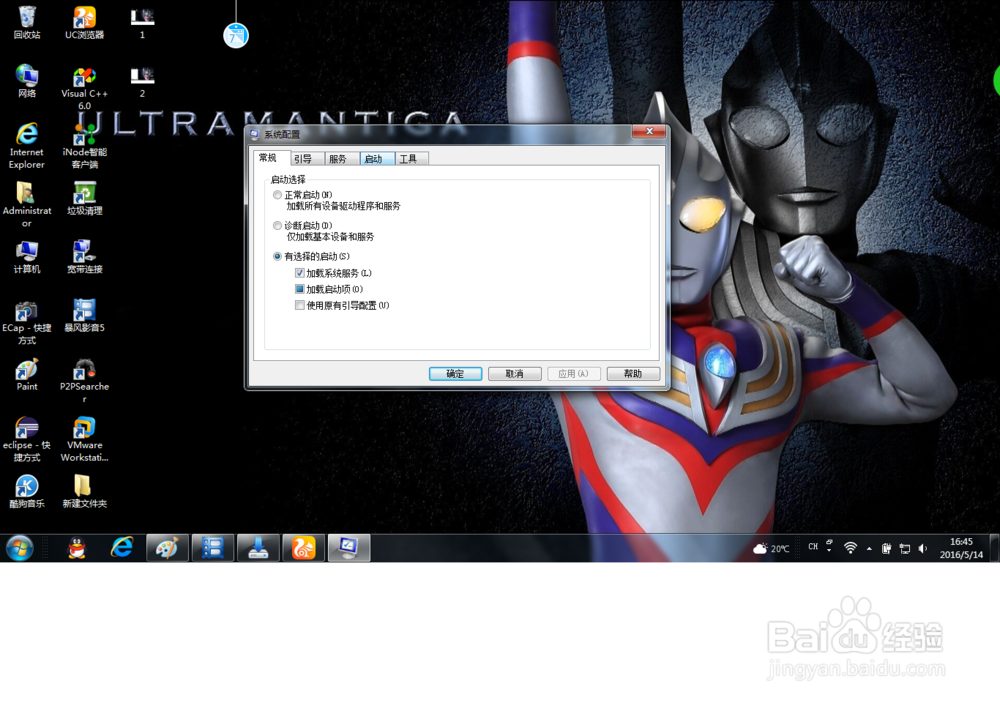Open the weather 20℃ tray widget
1000x703 pixels.
[x=771, y=549]
